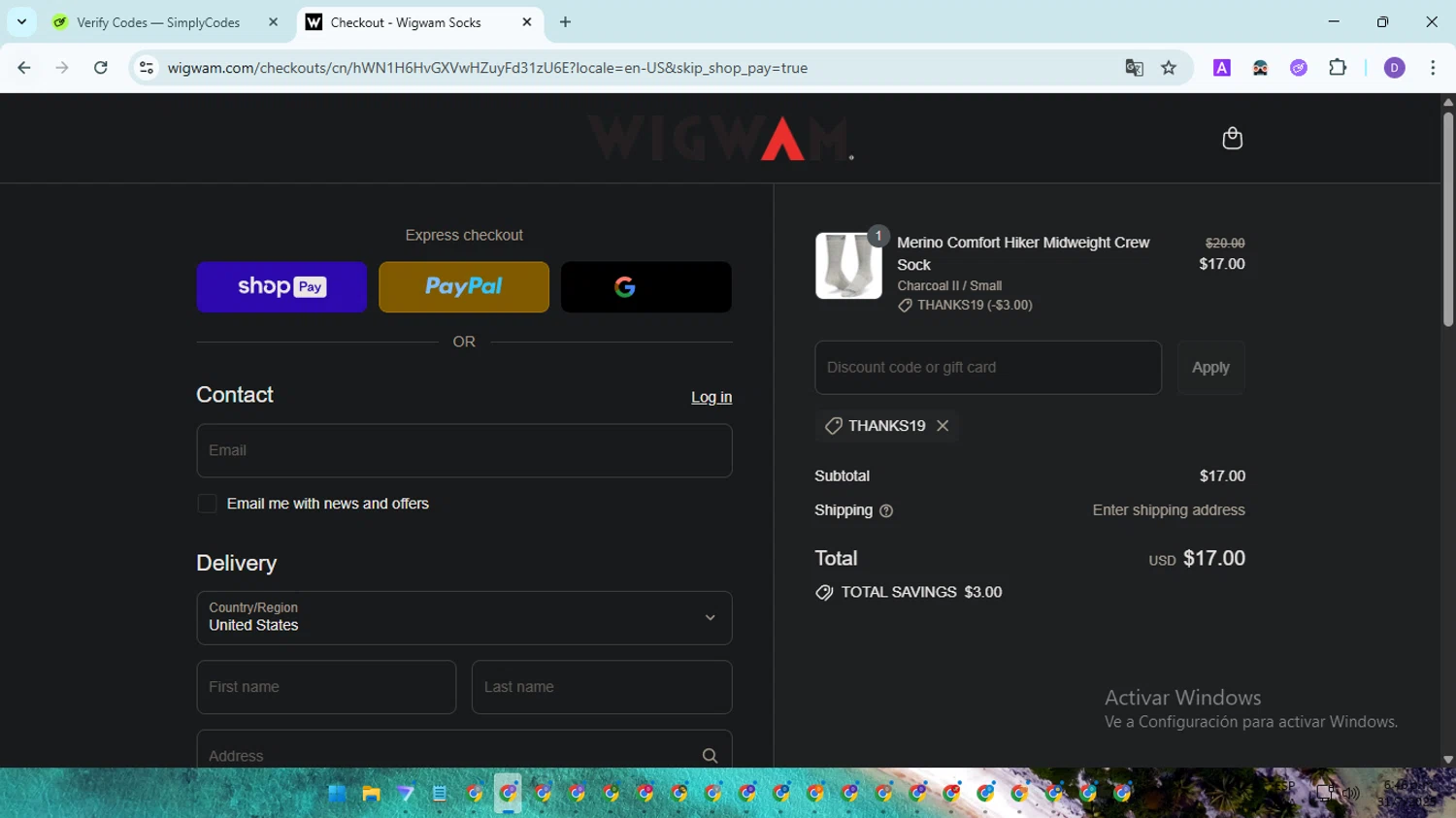
Task: Focus the Last name field
Action: pyautogui.click(x=602, y=687)
